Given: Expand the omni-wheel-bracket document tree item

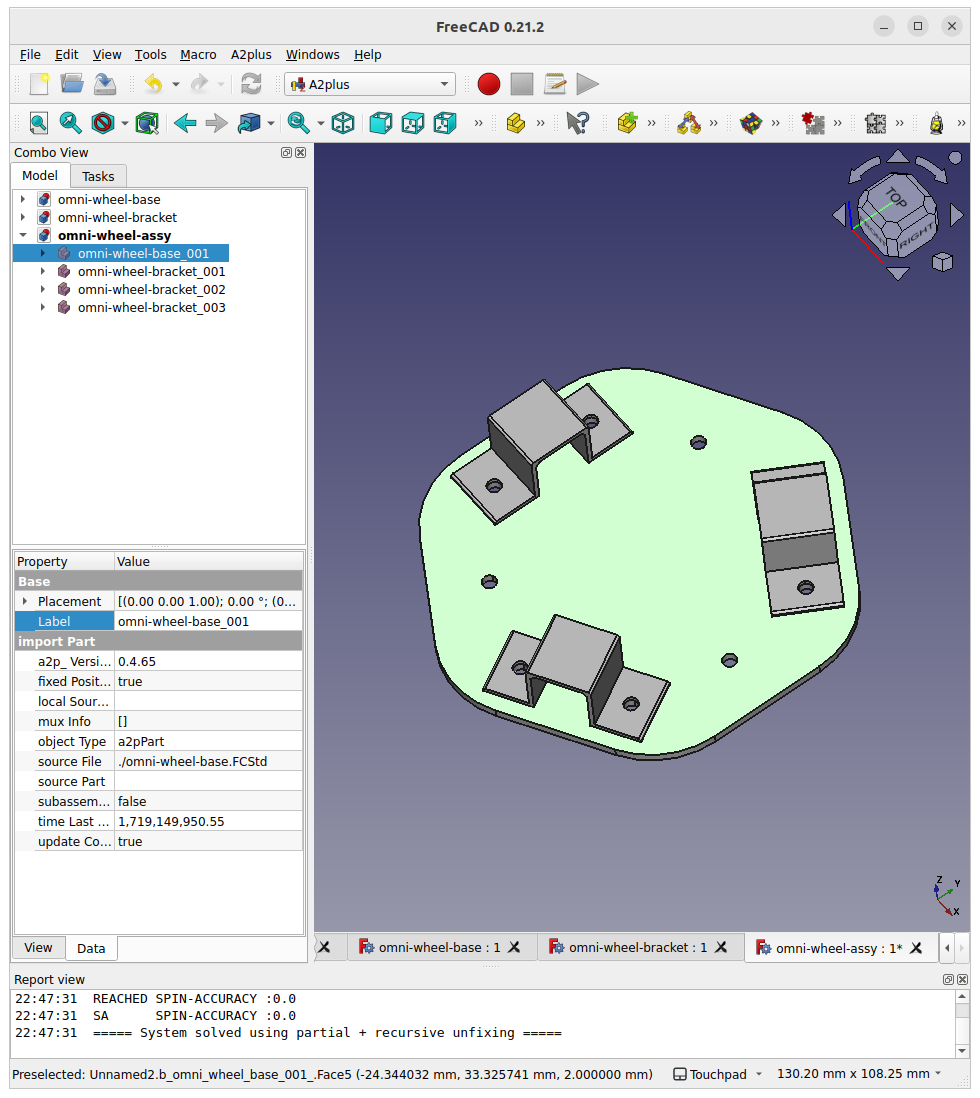Looking at the screenshot, I should pos(23,217).
